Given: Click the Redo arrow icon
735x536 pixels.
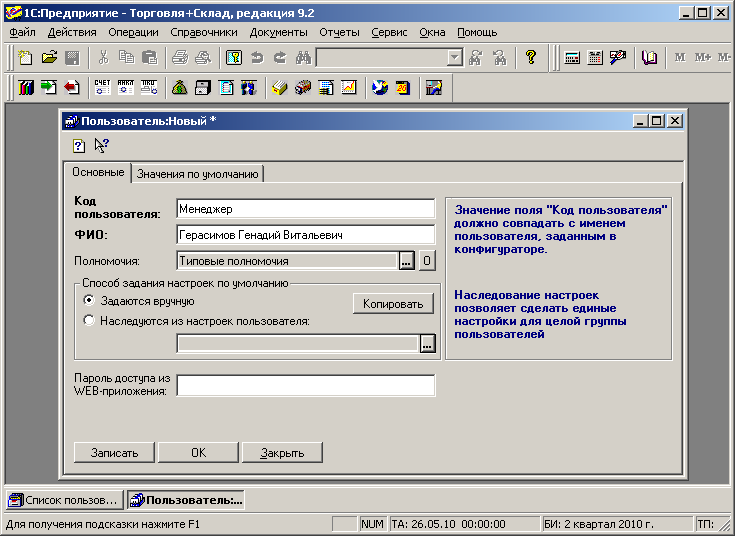Looking at the screenshot, I should [x=280, y=58].
